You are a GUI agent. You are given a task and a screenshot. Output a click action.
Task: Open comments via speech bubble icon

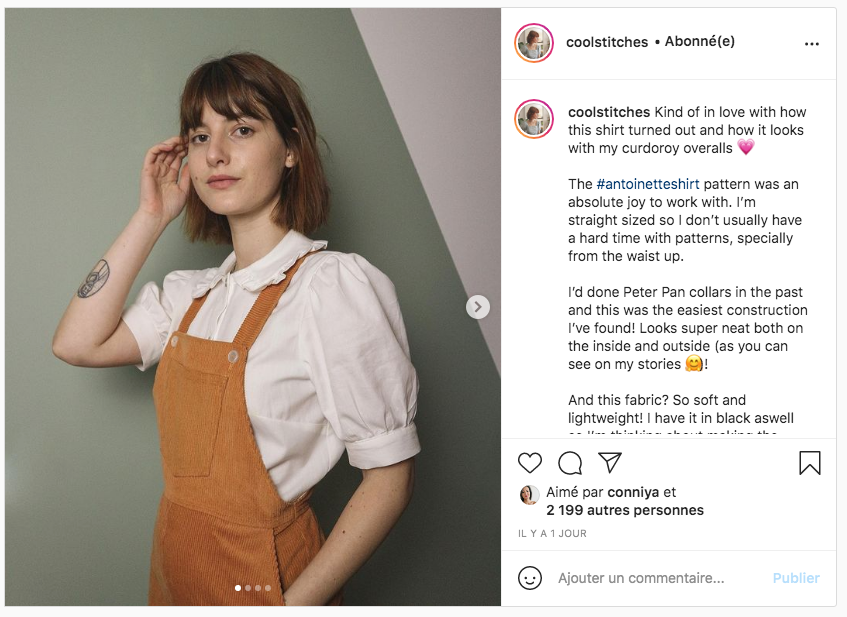click(x=570, y=463)
